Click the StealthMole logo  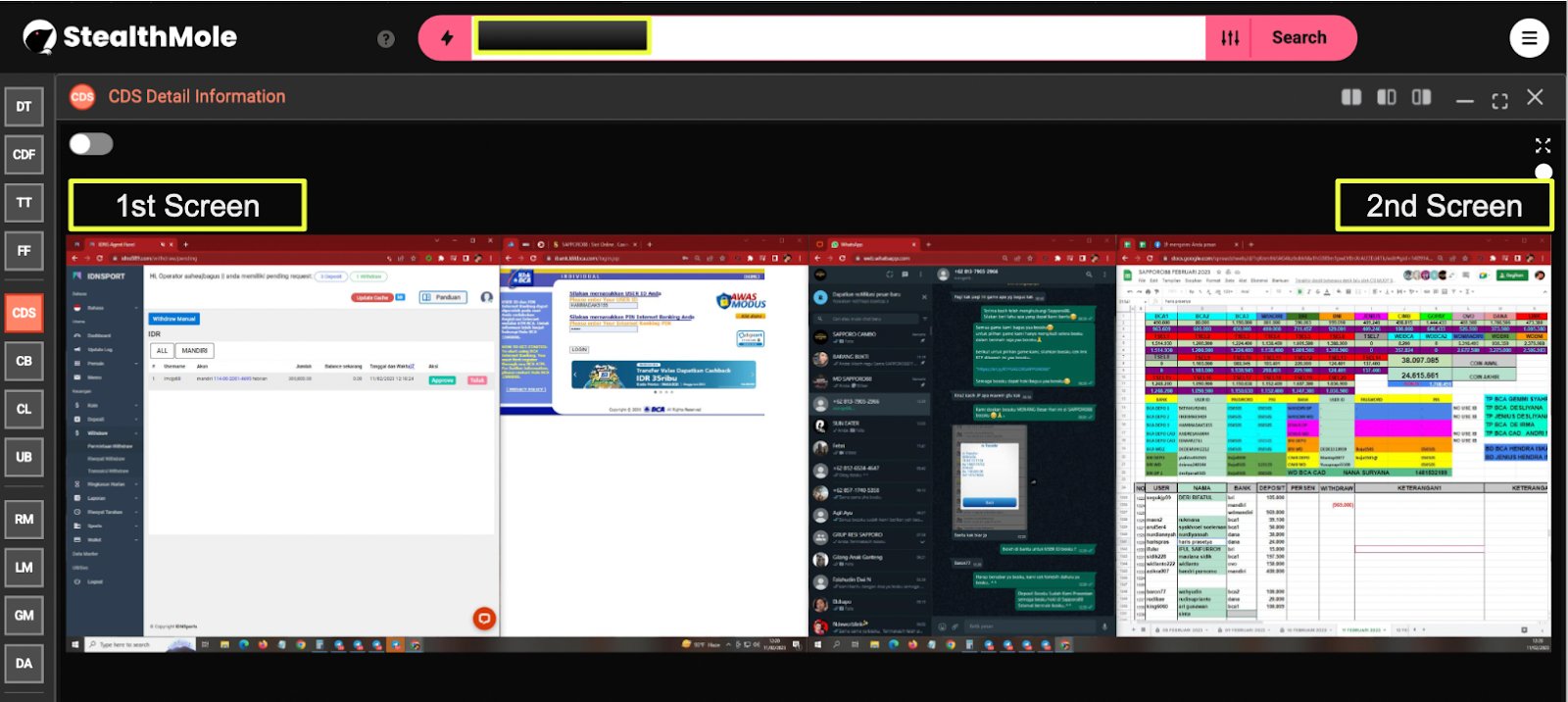[129, 37]
